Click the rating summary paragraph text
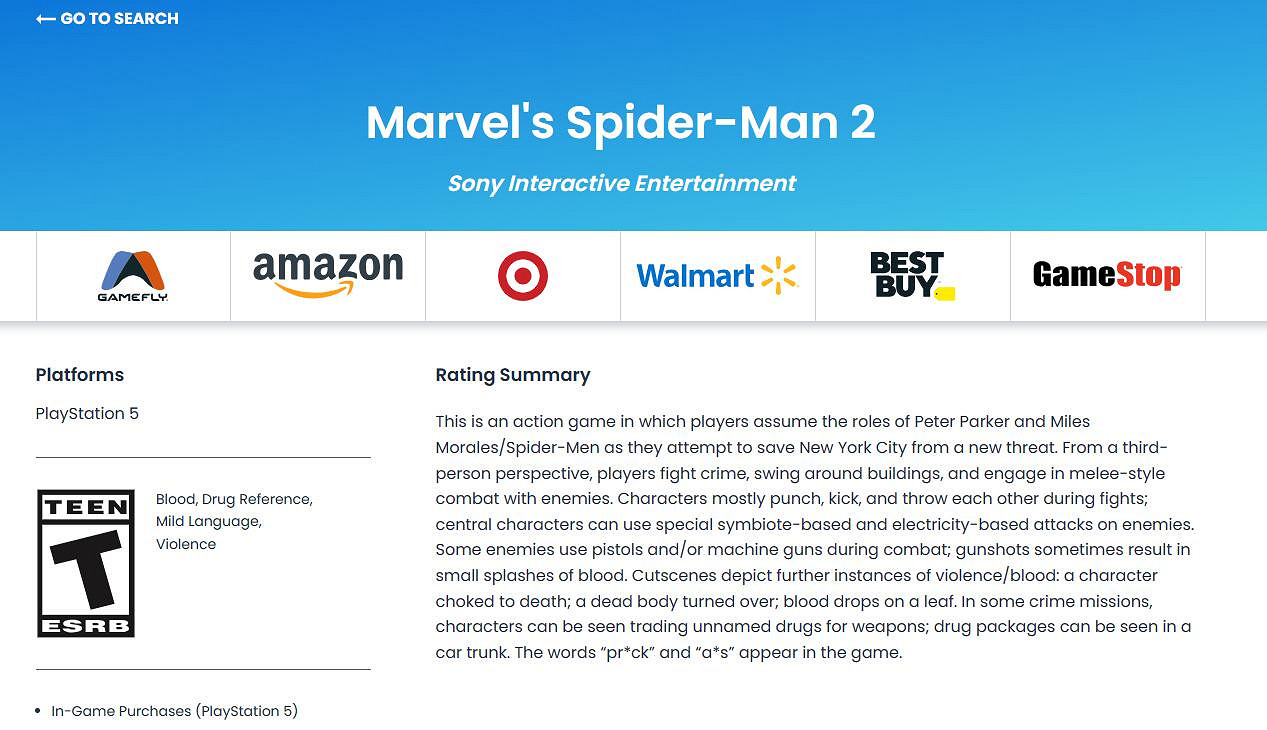The width and height of the screenshot is (1267, 730). pos(814,537)
